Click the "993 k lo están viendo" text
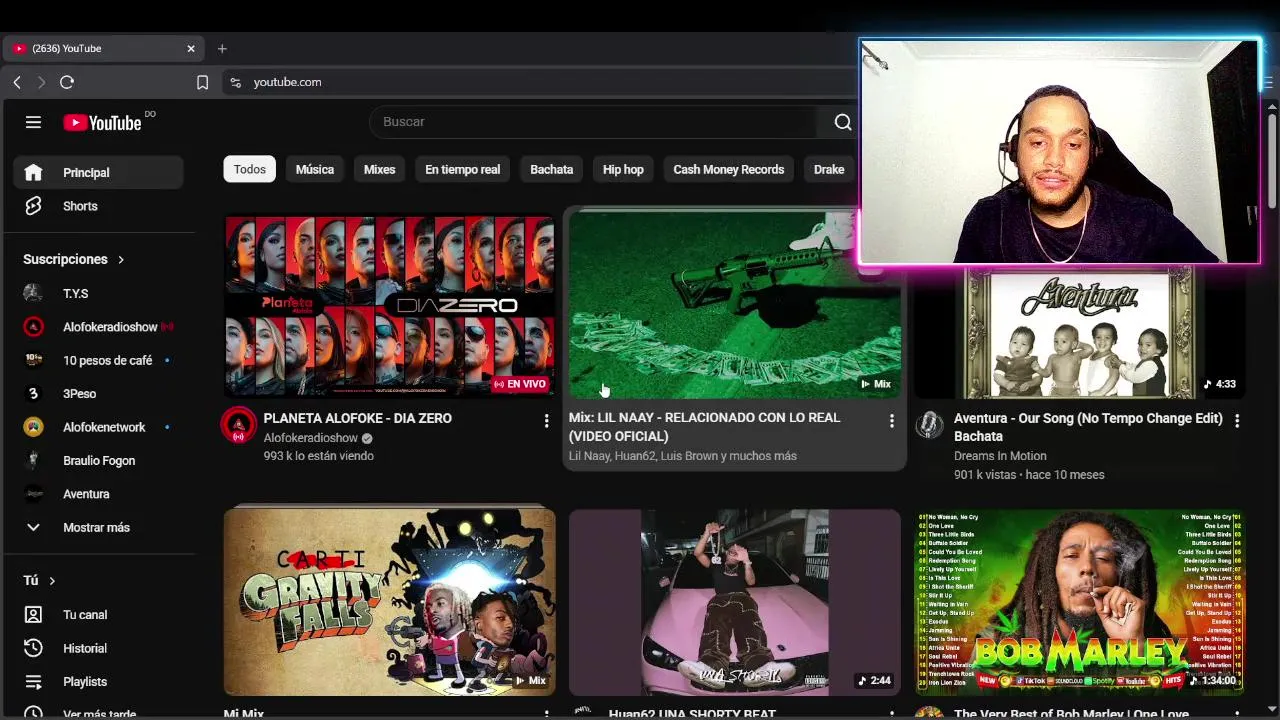 tap(318, 456)
